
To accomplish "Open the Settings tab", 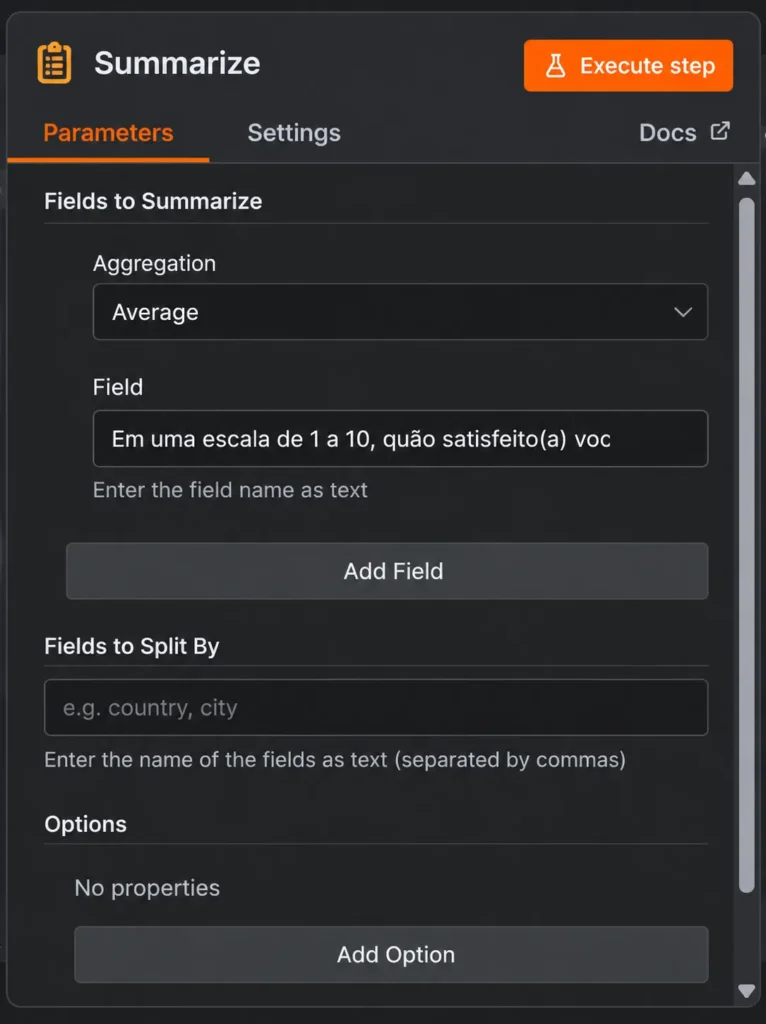I will click(294, 133).
